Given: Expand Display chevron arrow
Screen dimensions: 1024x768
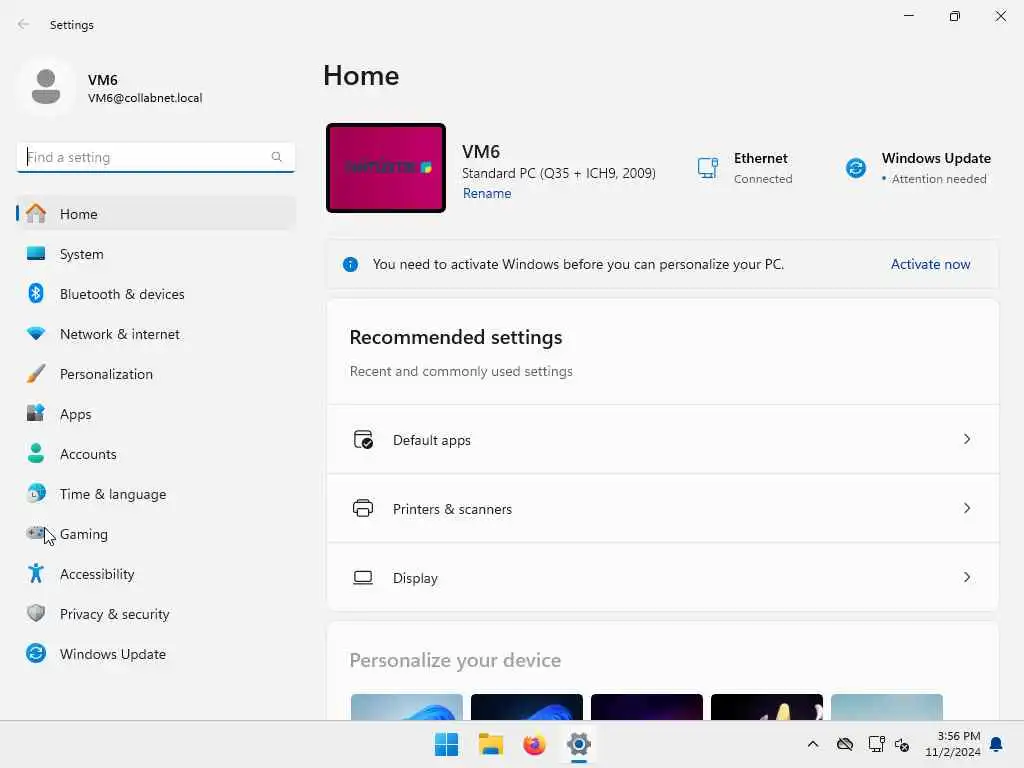Looking at the screenshot, I should click(967, 577).
